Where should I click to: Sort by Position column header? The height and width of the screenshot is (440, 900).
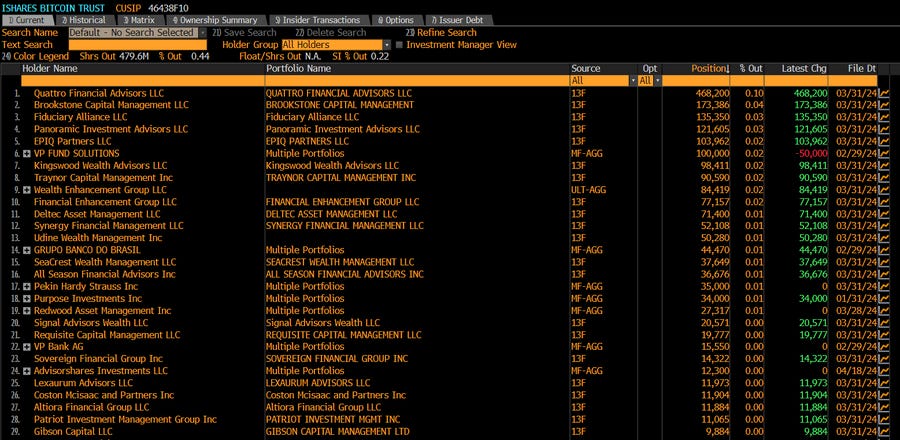[710, 68]
